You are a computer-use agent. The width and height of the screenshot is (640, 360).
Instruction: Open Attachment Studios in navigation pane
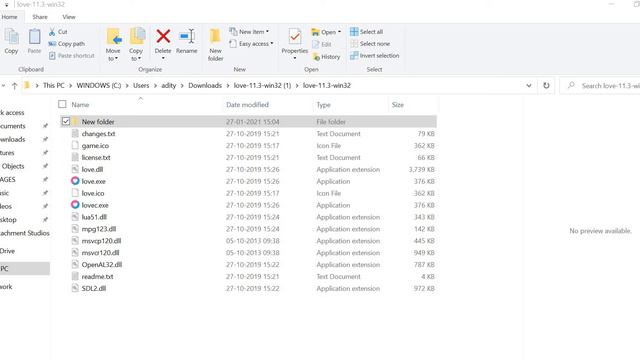[x=24, y=233]
